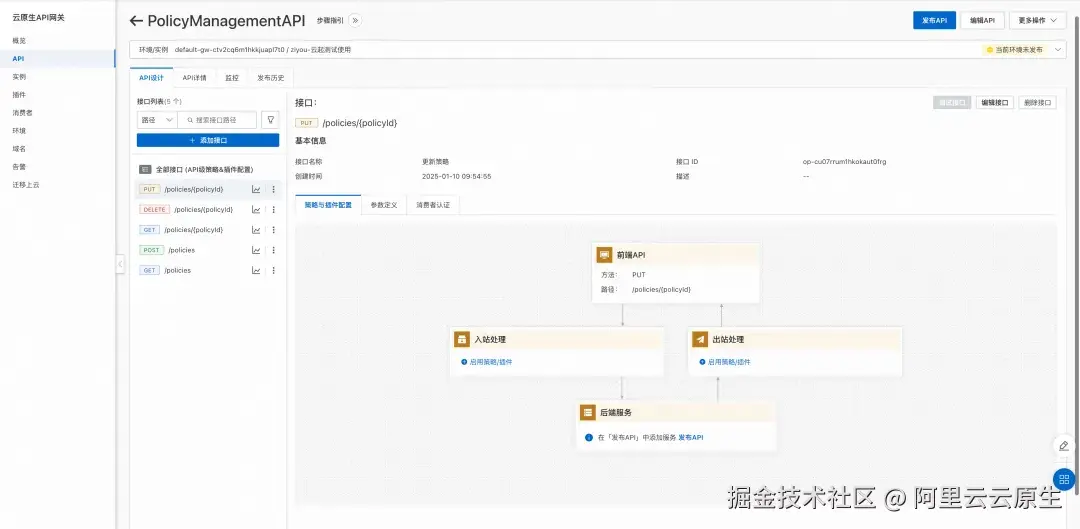Click the creation time 2025-01-10 09:54:55
This screenshot has height=529, width=1080.
point(457,176)
